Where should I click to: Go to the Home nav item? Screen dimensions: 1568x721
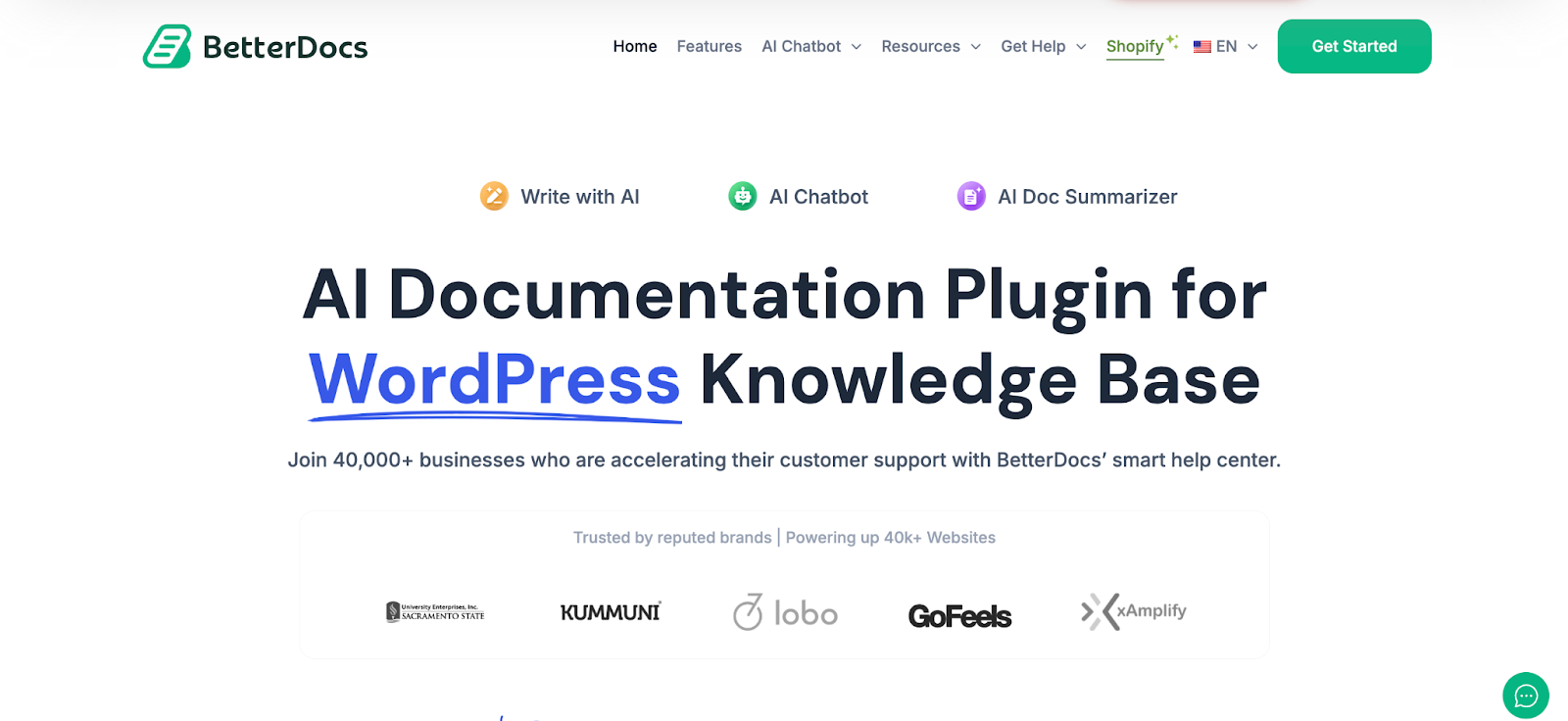pos(635,46)
